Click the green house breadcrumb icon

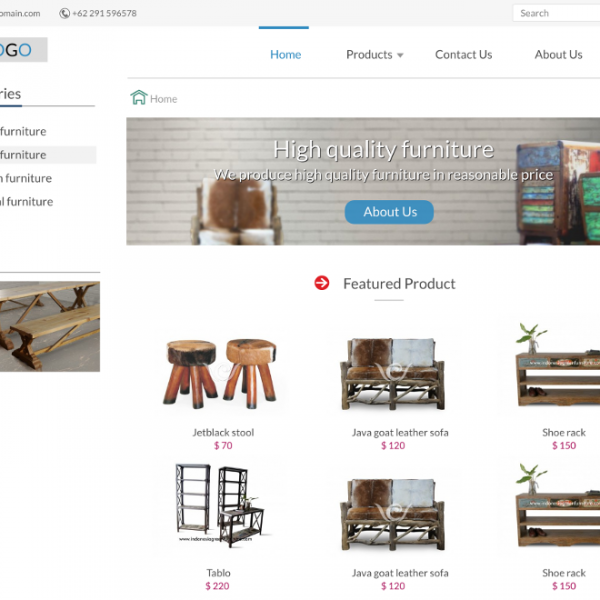click(x=139, y=97)
